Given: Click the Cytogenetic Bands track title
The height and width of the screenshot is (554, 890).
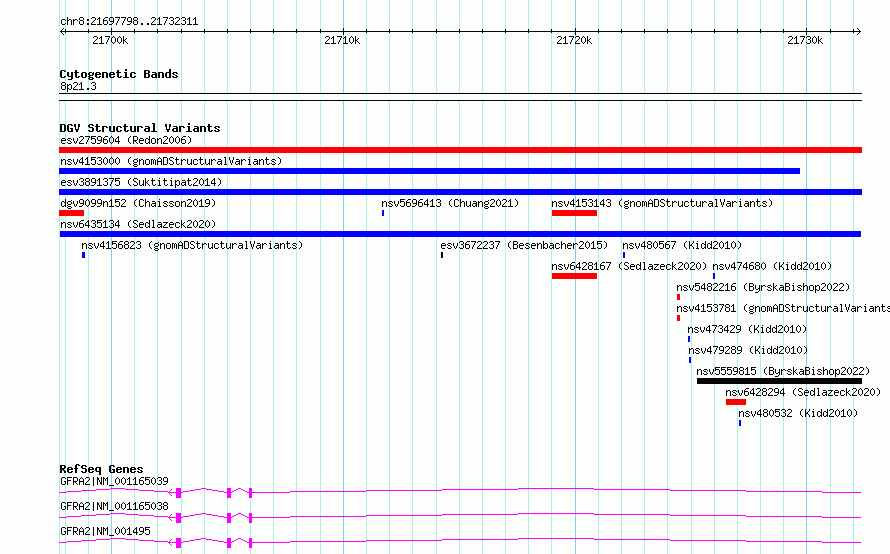Looking at the screenshot, I should point(119,74).
